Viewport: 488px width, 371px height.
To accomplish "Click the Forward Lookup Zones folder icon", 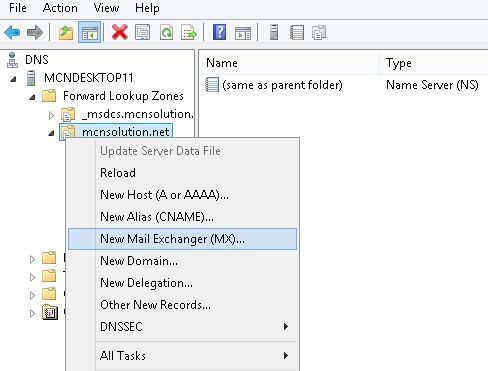I will 49,96.
